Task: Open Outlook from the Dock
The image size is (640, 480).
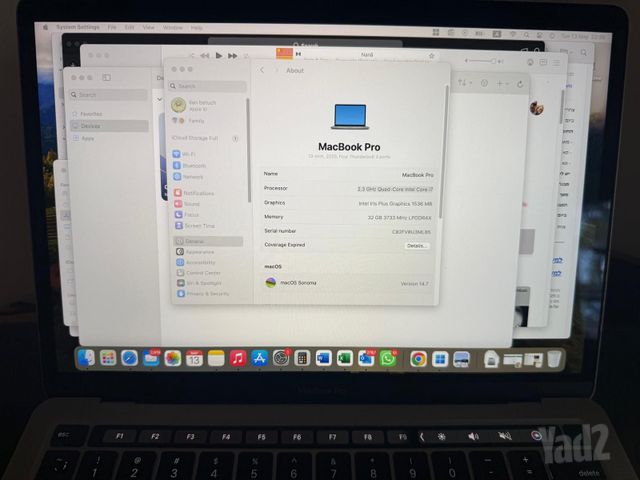Action: (x=366, y=358)
